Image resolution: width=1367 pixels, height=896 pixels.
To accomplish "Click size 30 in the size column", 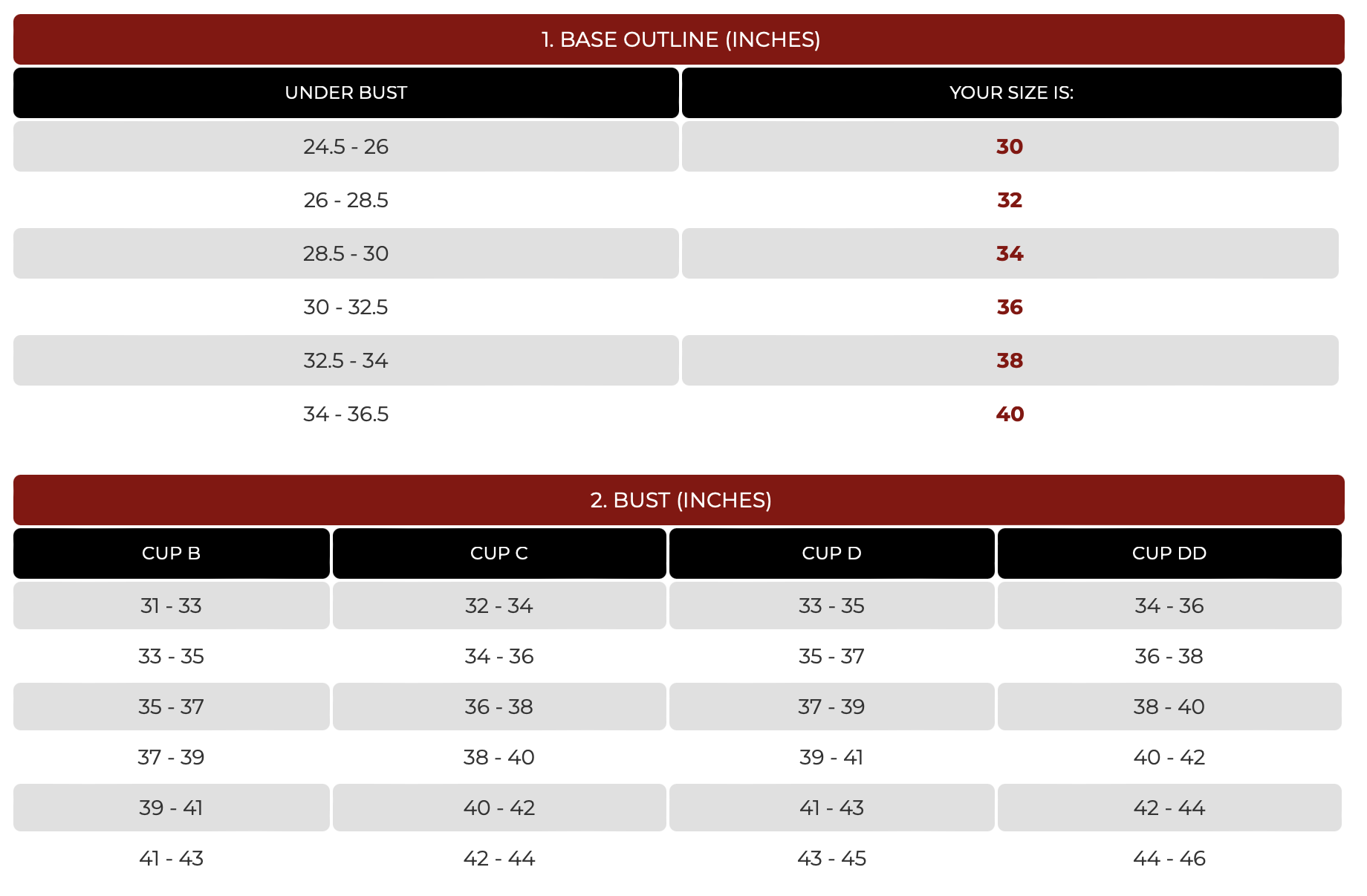I will coord(1010,146).
